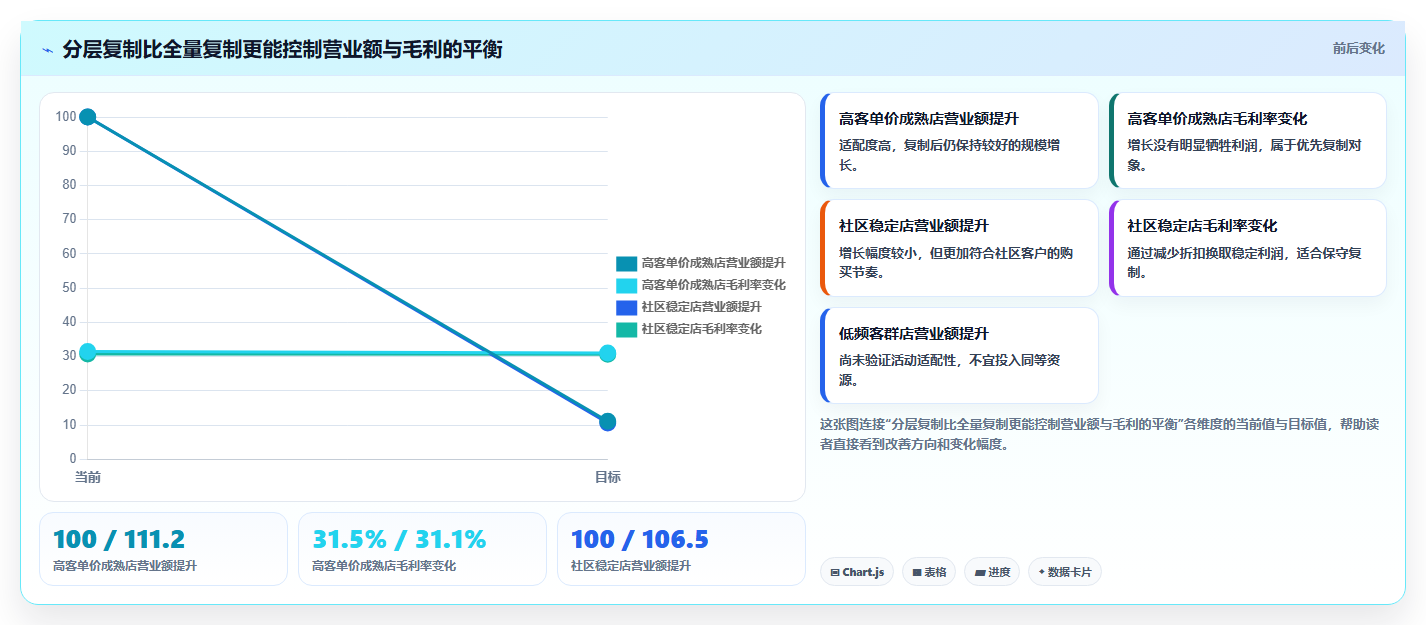Toggle legend swatch for 社区稳定店营业额提升
This screenshot has width=1426, height=625.
tap(626, 307)
